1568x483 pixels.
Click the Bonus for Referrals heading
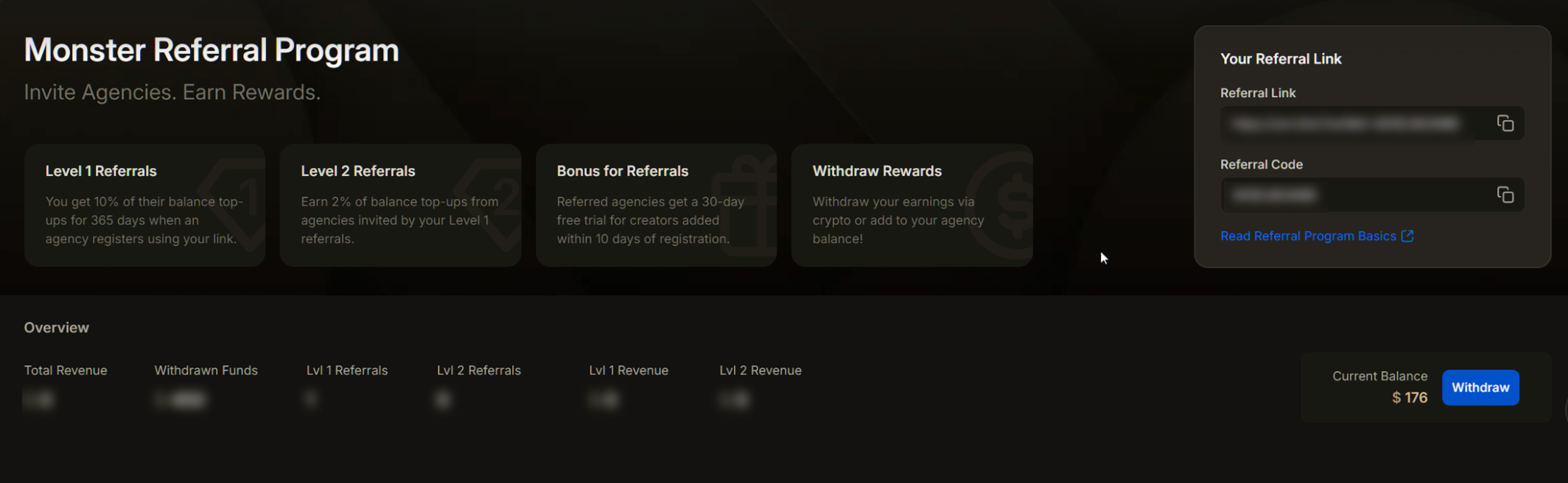pos(622,171)
